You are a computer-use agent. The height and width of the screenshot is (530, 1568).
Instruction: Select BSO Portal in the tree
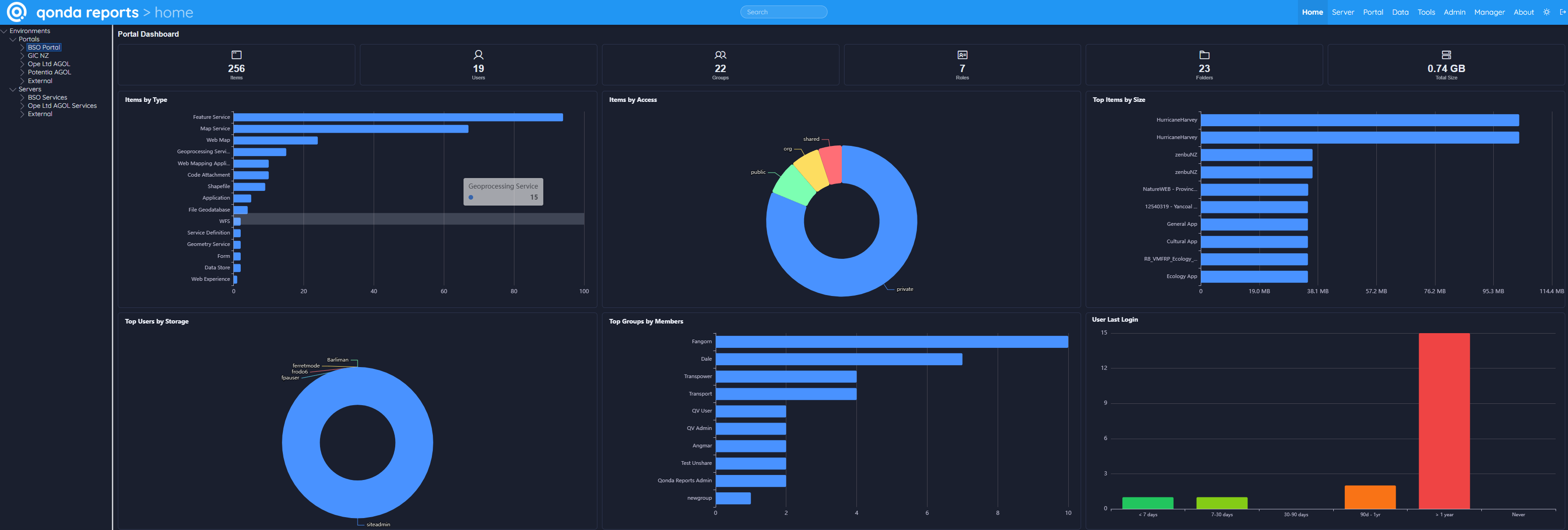(x=44, y=48)
